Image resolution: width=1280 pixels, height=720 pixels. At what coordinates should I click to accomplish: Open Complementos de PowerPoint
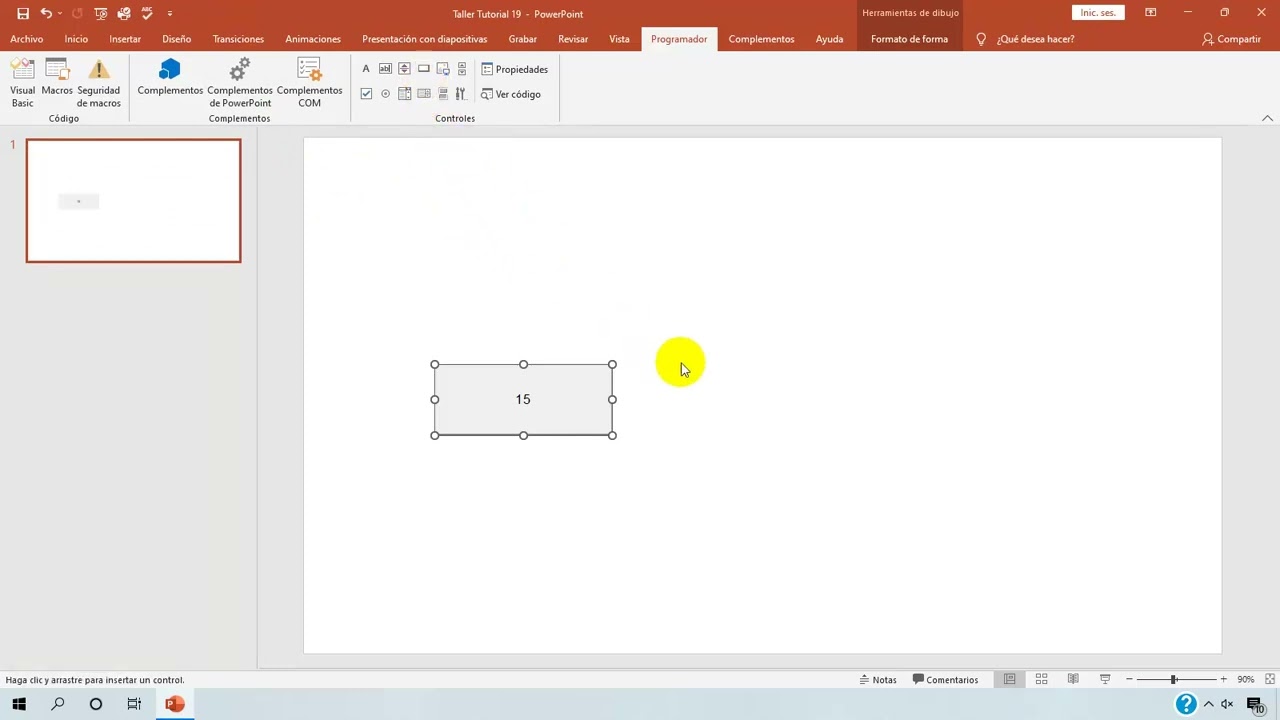pos(240,83)
